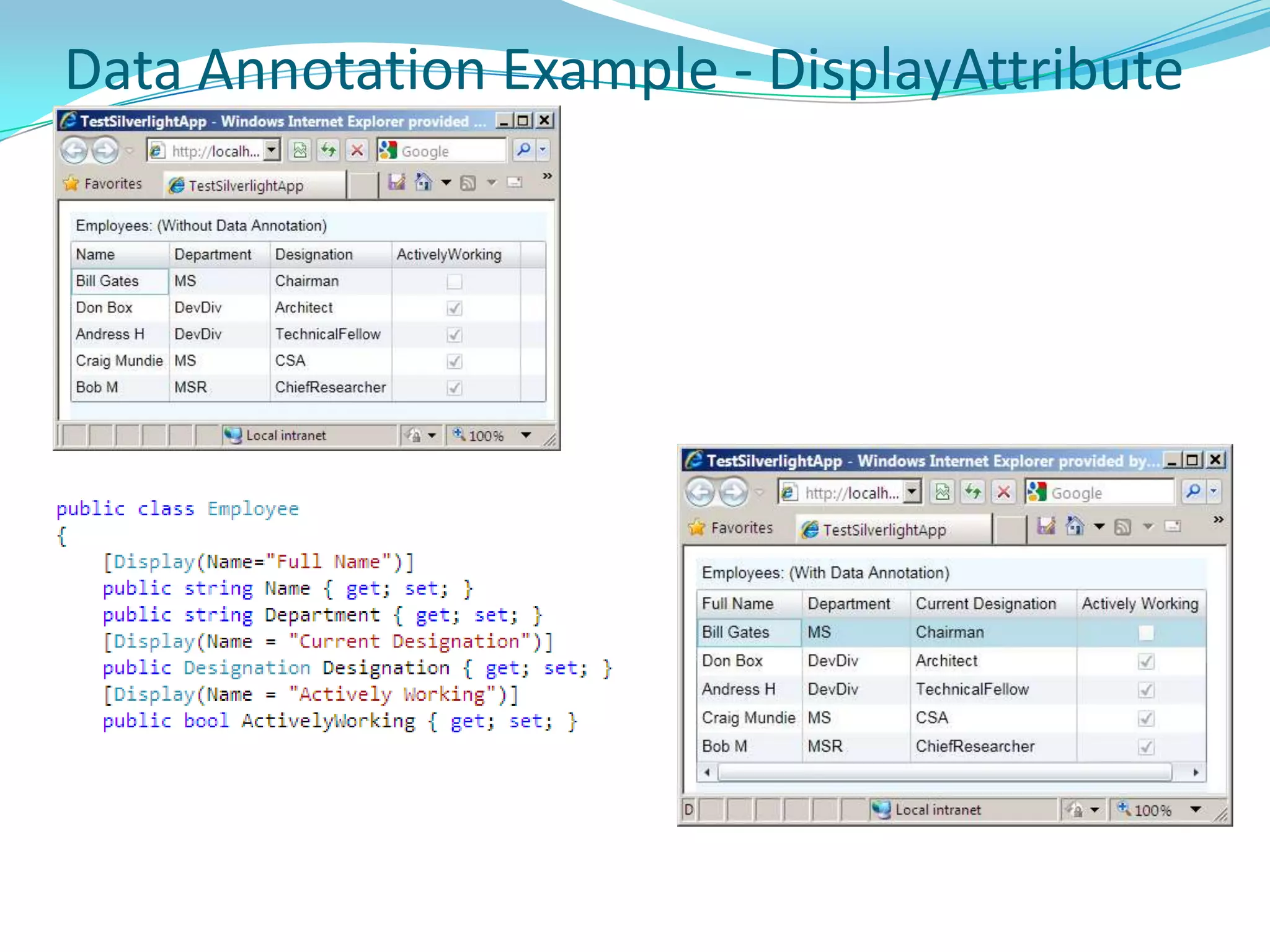Viewport: 1270px width, 952px height.
Task: Open search options dropdown in lower-right browser window
Action: point(1214,492)
